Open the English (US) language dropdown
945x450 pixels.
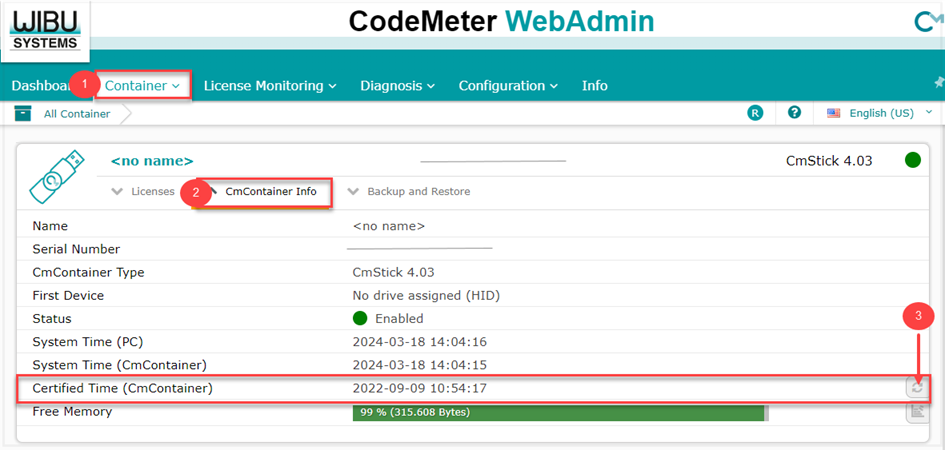pos(891,113)
